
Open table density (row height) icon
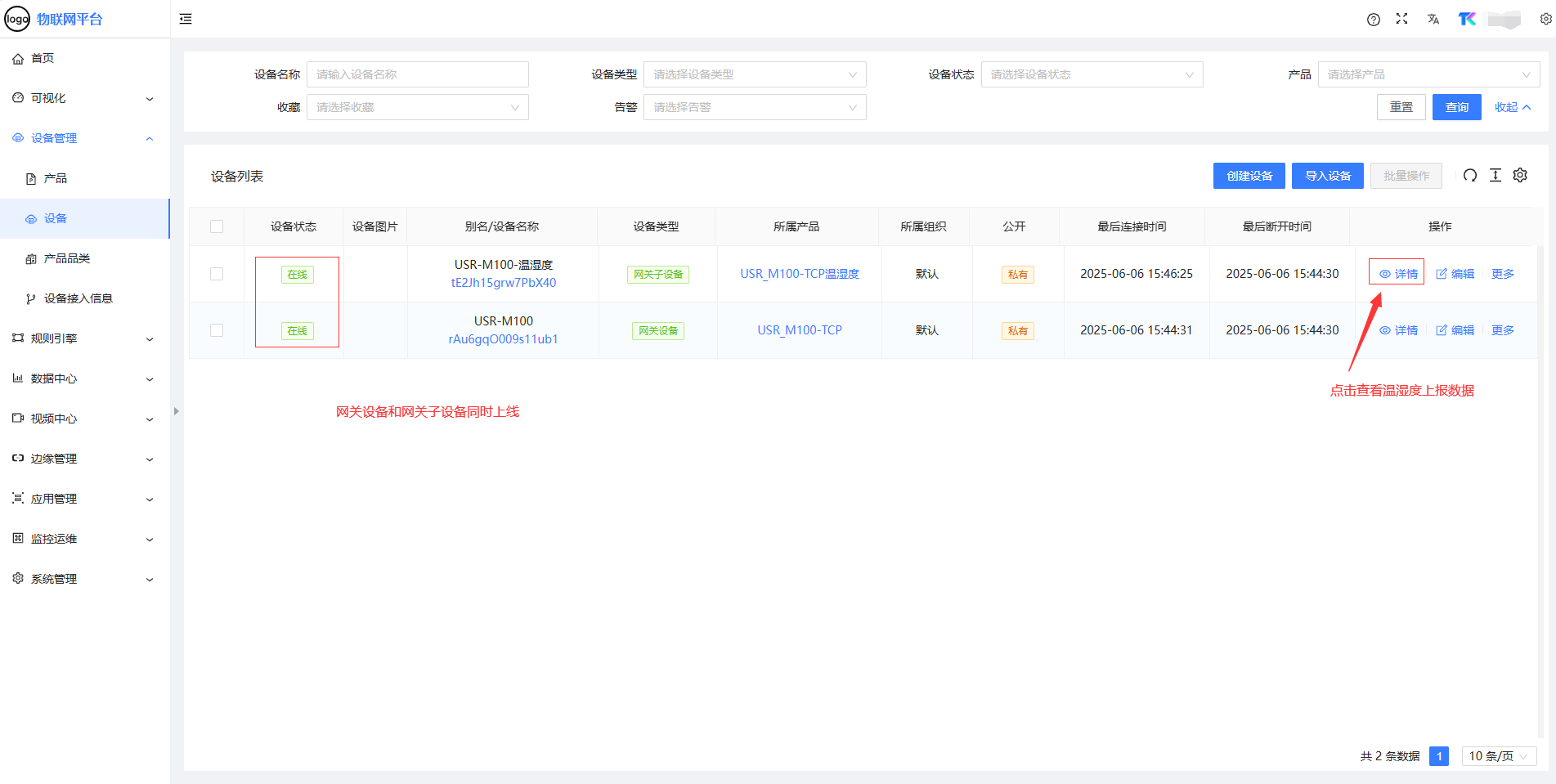pyautogui.click(x=1495, y=176)
